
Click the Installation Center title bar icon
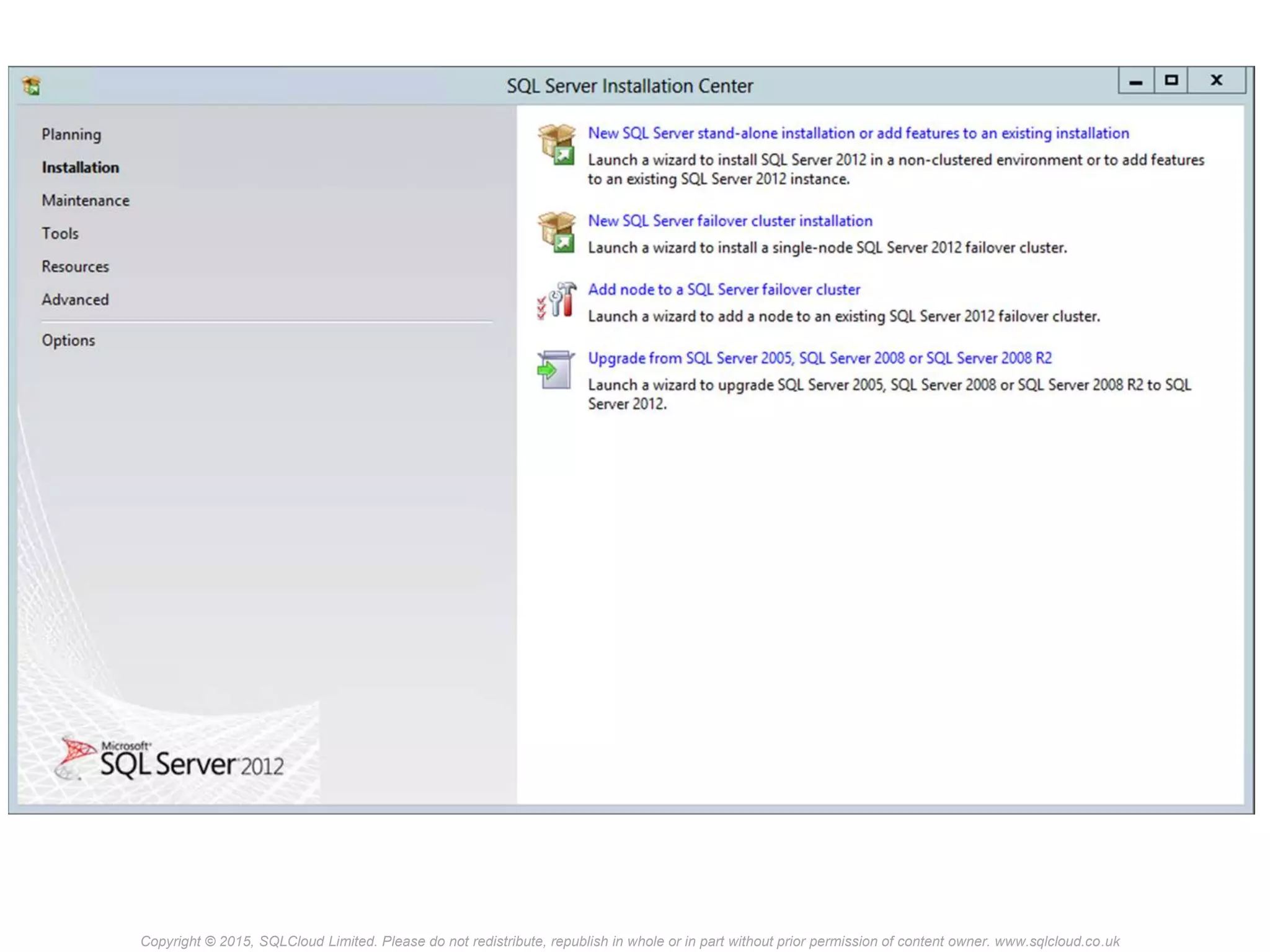(31, 86)
